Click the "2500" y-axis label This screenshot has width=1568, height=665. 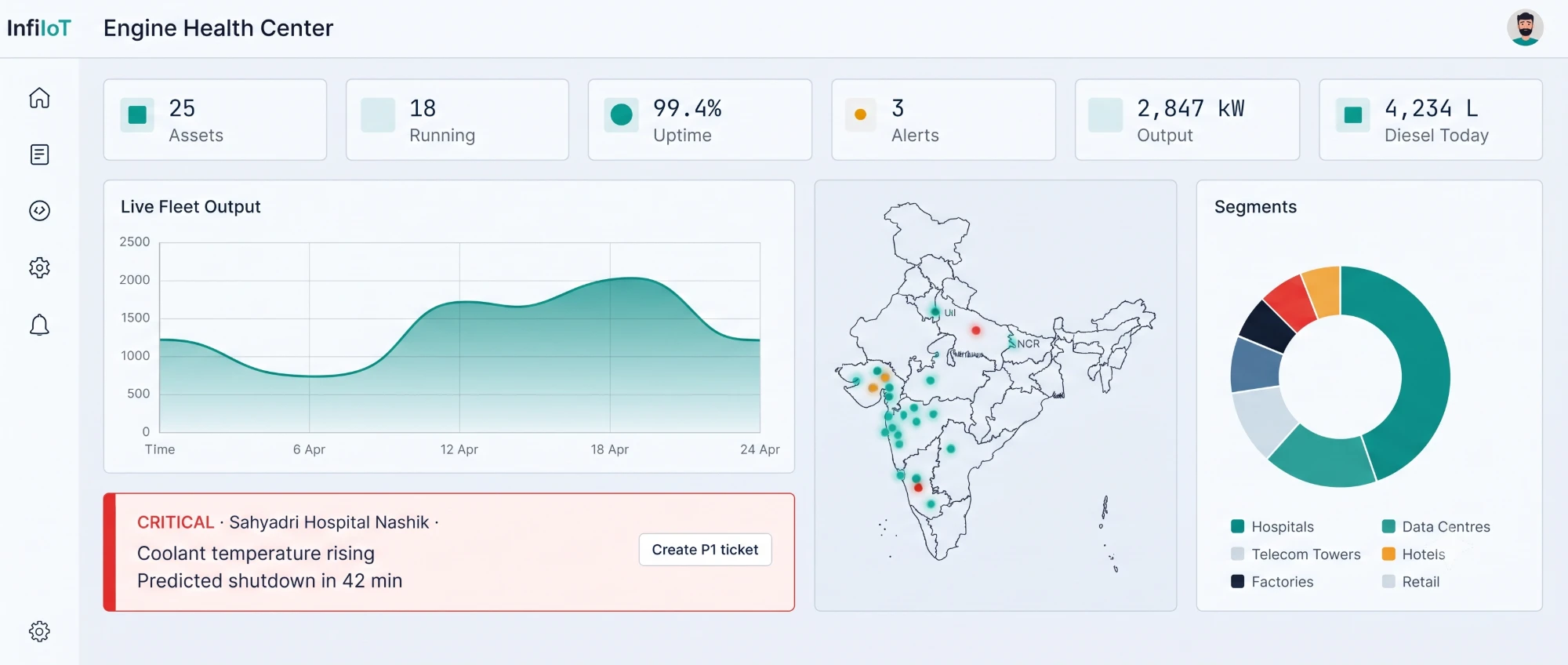coord(135,242)
